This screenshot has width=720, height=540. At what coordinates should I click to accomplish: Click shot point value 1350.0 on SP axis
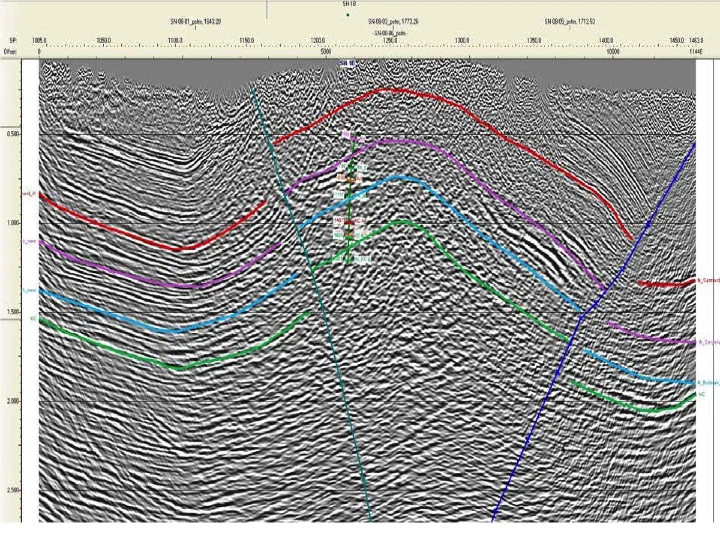pos(534,41)
